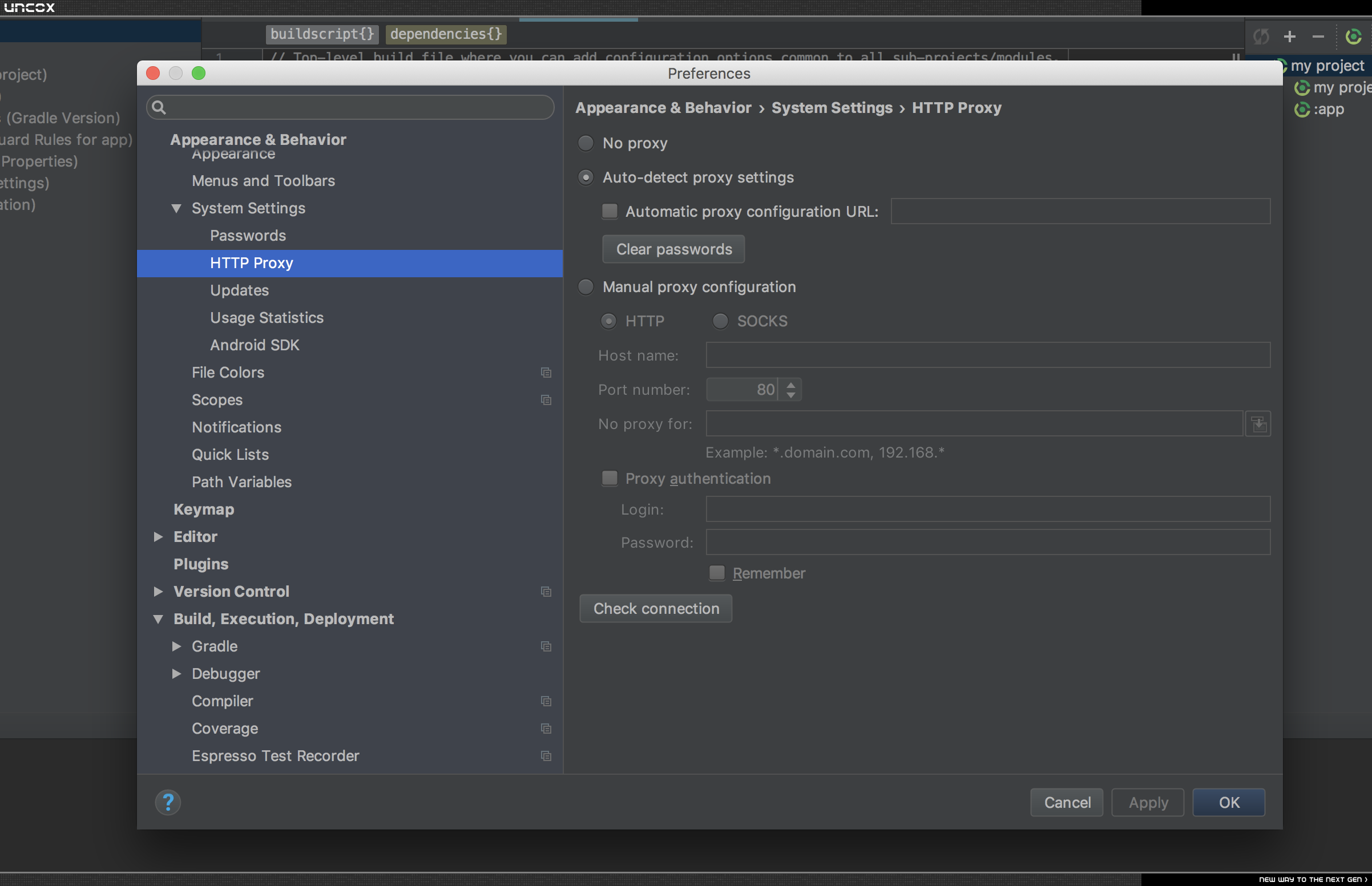Click the Check connection button
The width and height of the screenshot is (1372, 886).
pos(656,609)
